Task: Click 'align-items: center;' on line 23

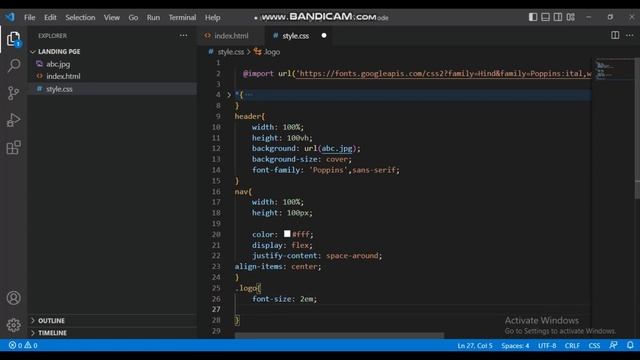Action: pos(278,266)
